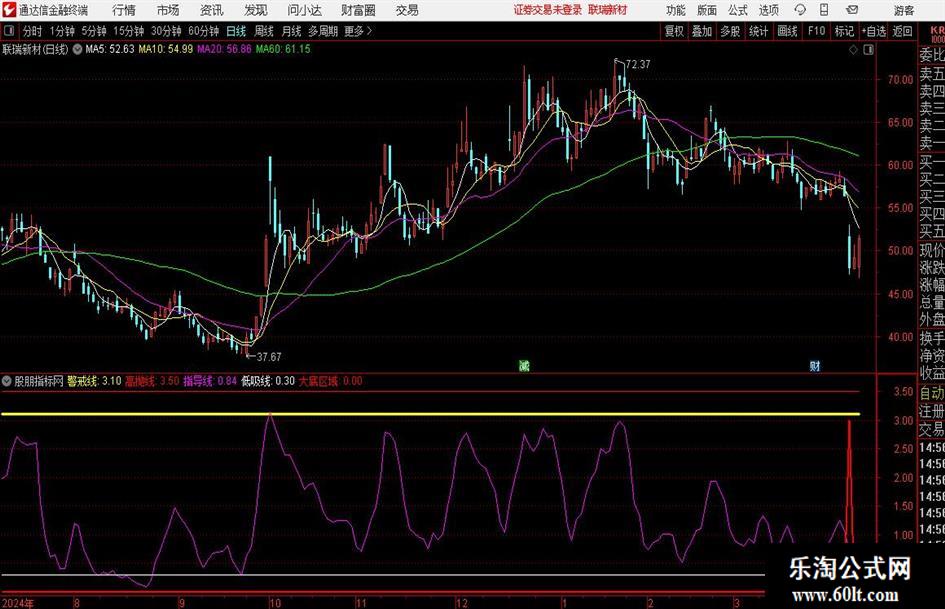Click the MA20: 56.86 indicator value
Screen dimensions: 945x609
pyautogui.click(x=224, y=49)
